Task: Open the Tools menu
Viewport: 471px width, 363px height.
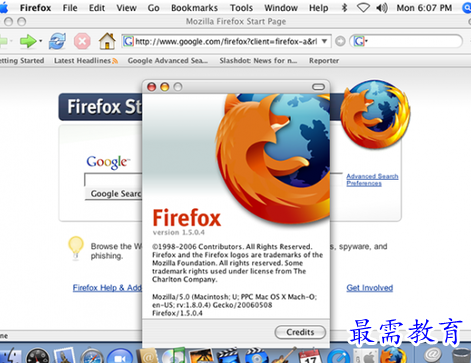Action: pos(241,8)
